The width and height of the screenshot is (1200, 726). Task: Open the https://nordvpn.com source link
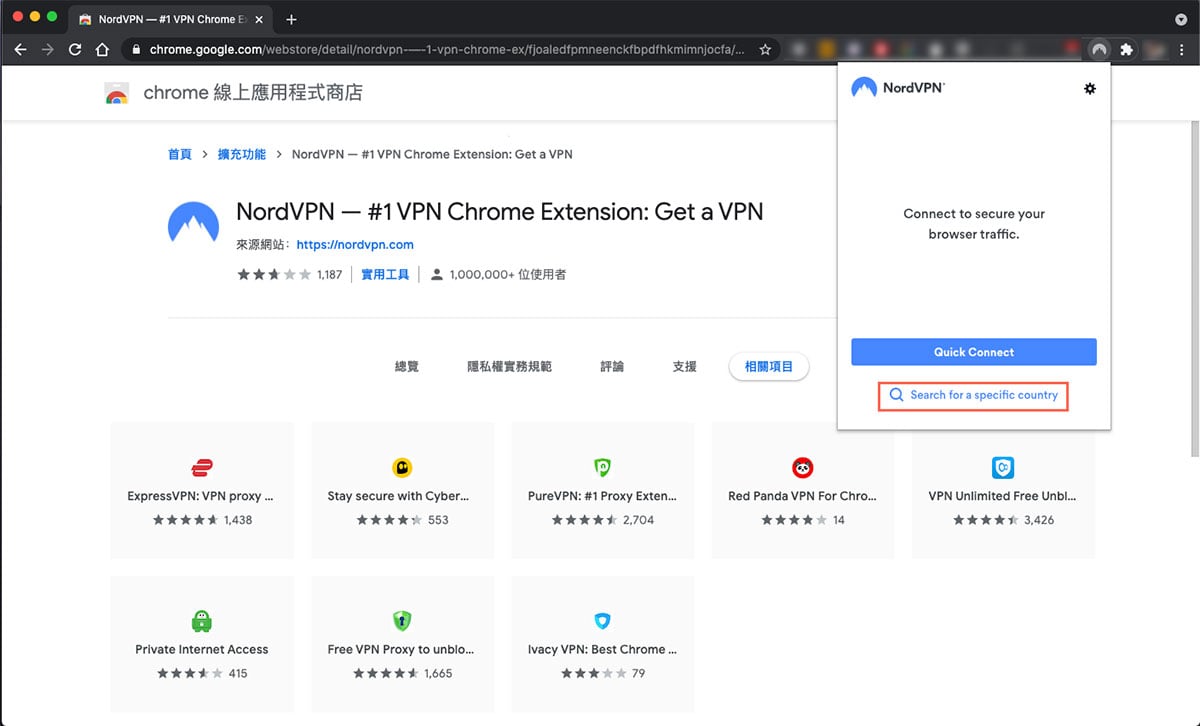355,244
